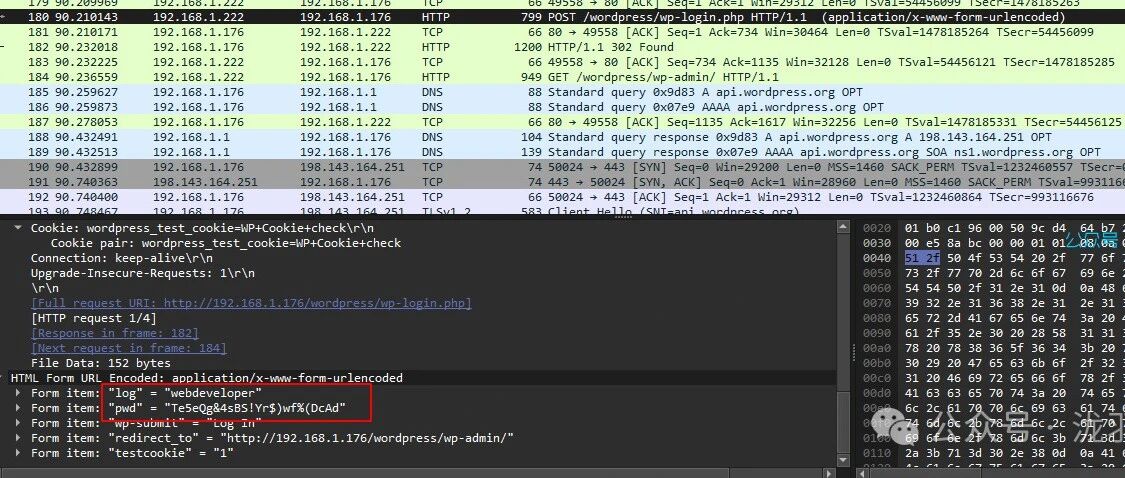Select the "testcookie" = "1" form item
The width and height of the screenshot is (1125, 478).
[x=132, y=453]
